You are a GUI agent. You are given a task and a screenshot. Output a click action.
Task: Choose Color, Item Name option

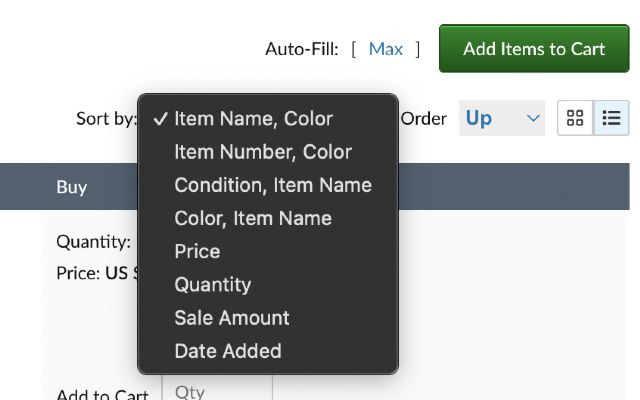pos(253,218)
